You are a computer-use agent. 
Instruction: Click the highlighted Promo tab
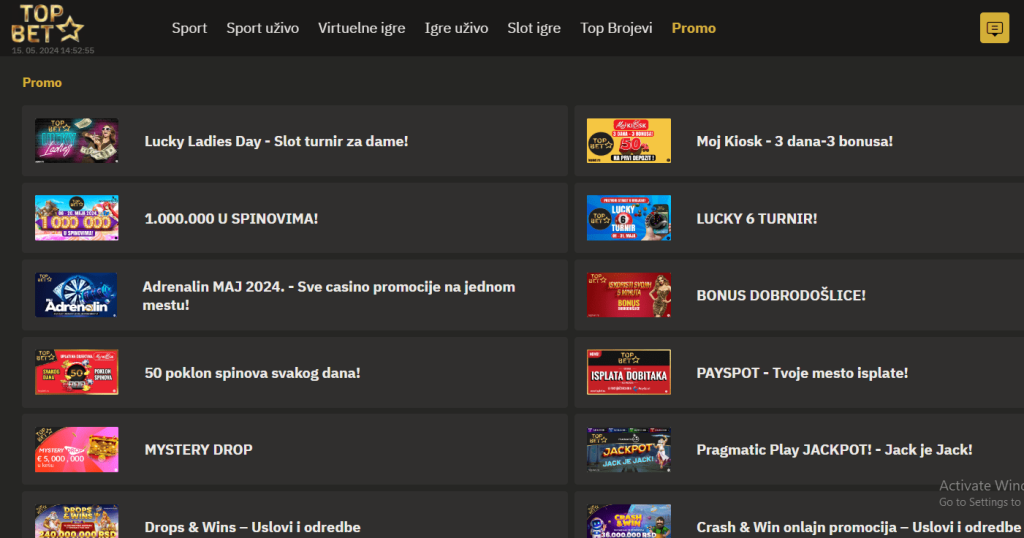pyautogui.click(x=693, y=28)
